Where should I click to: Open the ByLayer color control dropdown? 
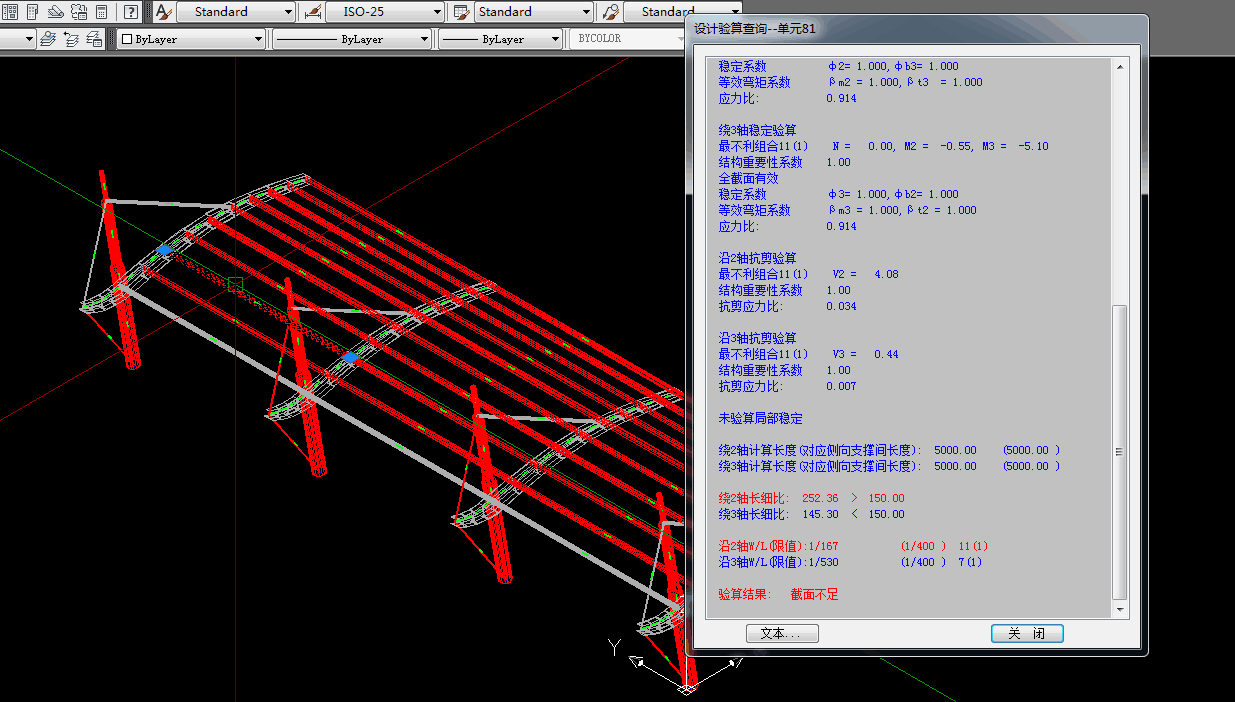(x=191, y=39)
